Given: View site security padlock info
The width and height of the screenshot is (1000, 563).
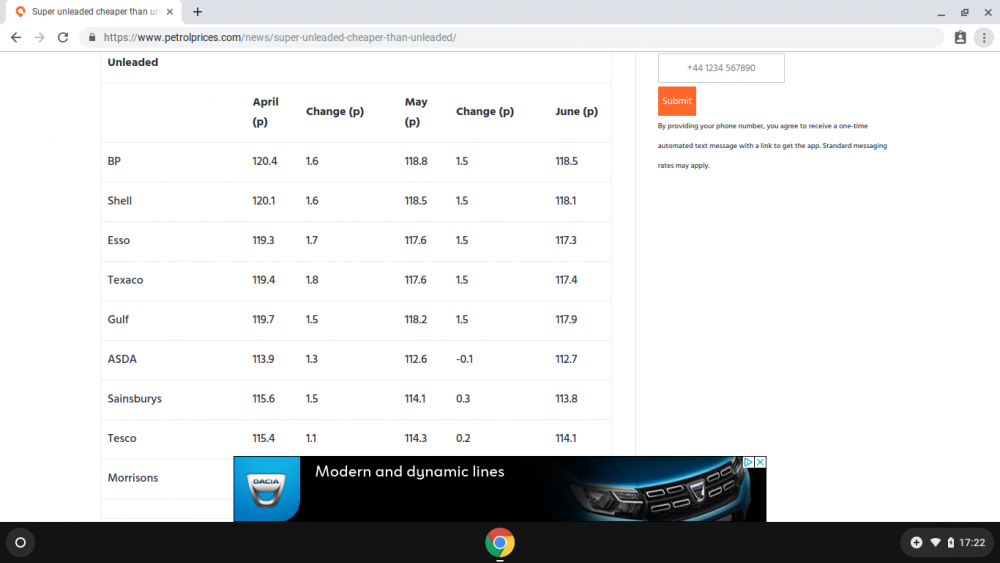Looking at the screenshot, I should tap(92, 38).
